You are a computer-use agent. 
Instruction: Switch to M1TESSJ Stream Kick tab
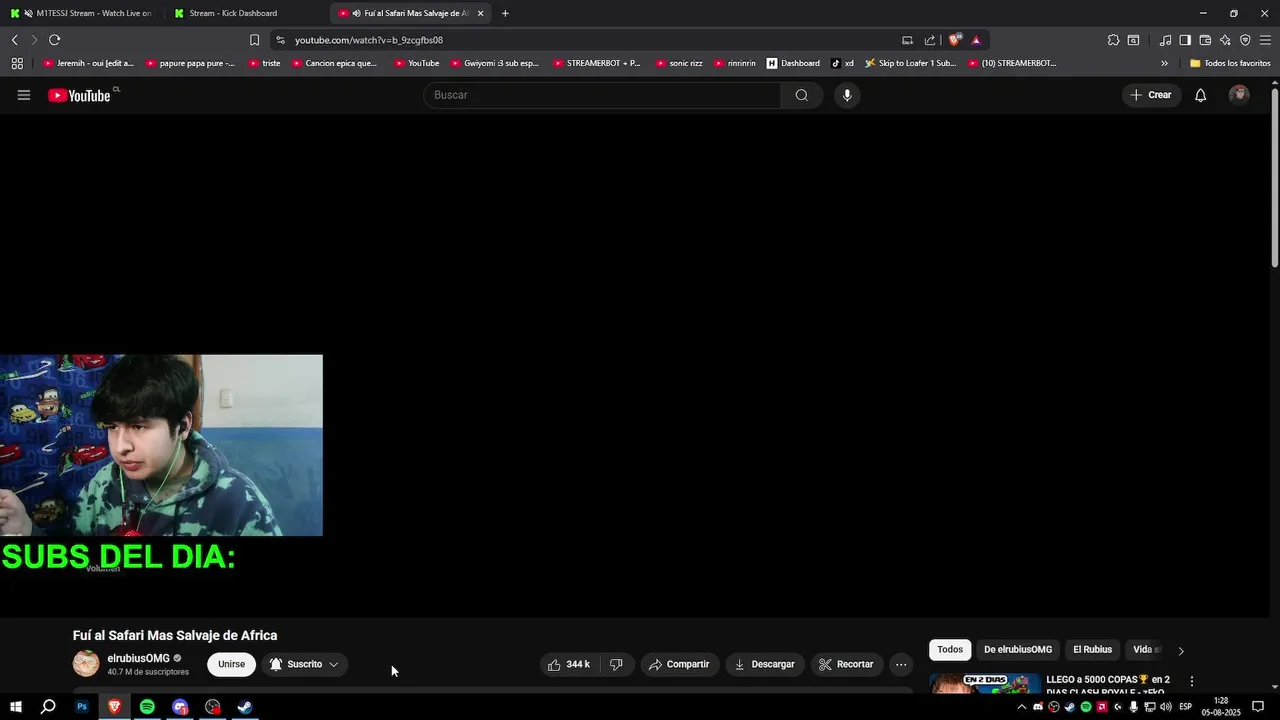83,13
